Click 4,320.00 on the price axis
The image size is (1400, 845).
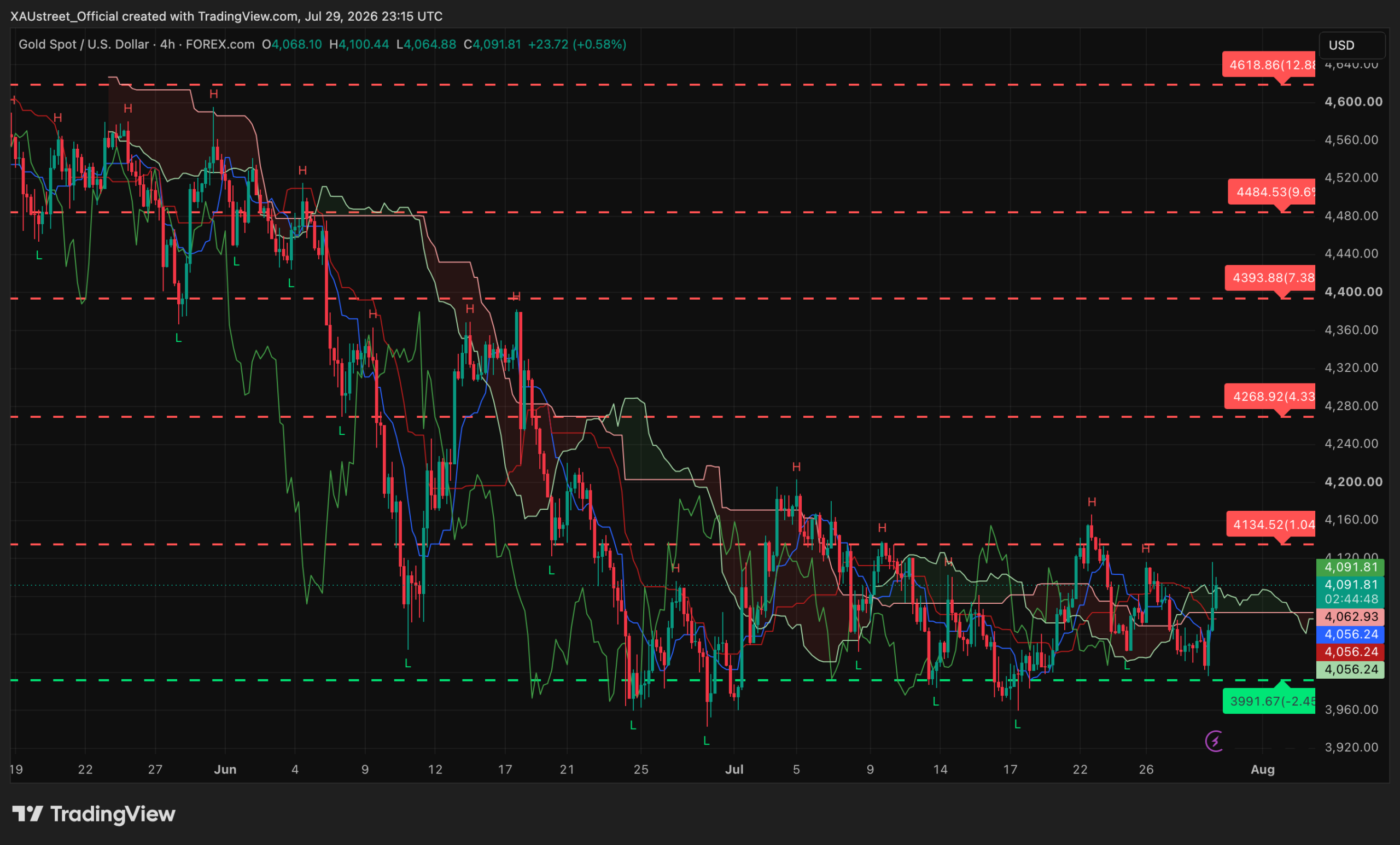(1351, 368)
